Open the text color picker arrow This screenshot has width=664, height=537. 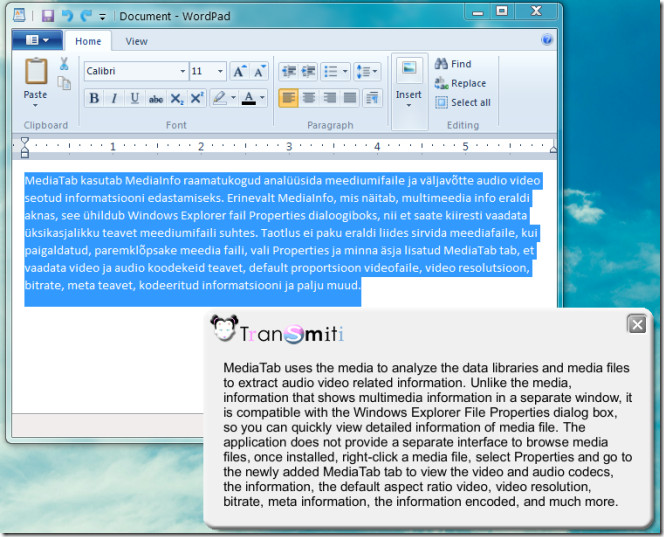click(263, 98)
